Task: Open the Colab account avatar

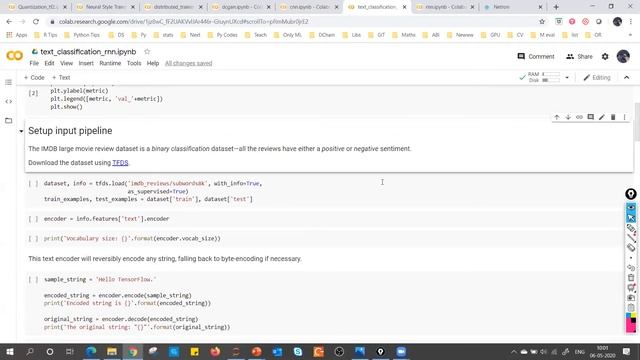Action: (623, 56)
